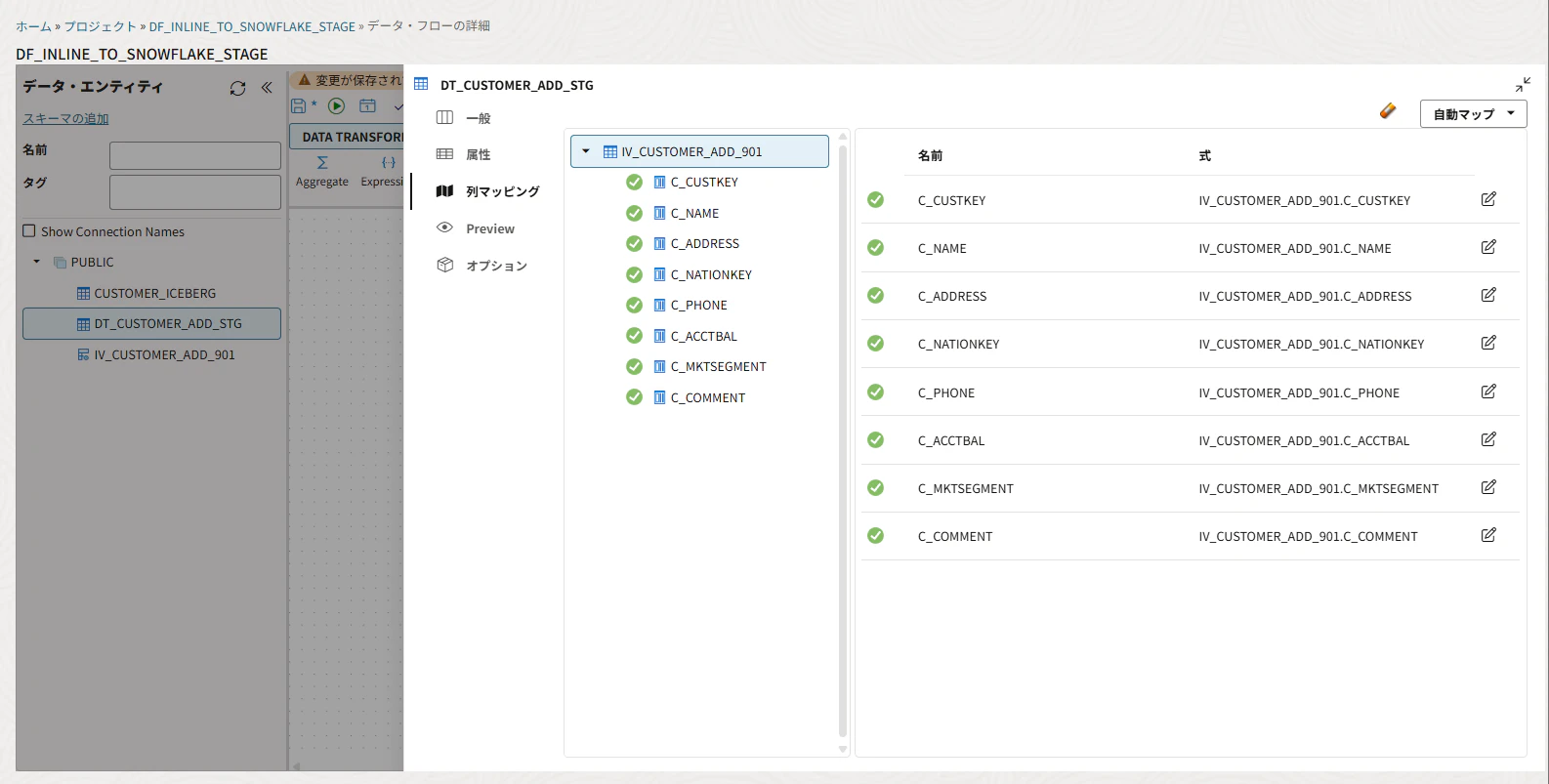The width and height of the screenshot is (1549, 784).
Task: Click into the タグ filter field
Action: point(195,192)
